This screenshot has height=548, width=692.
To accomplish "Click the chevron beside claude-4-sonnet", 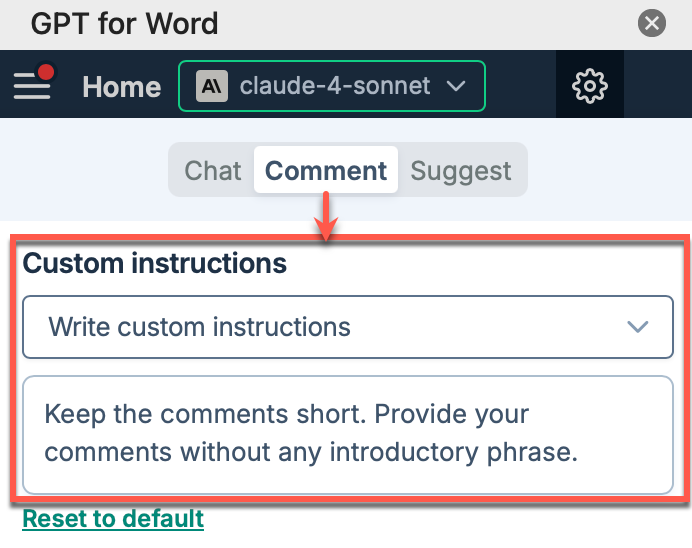I will 456,86.
